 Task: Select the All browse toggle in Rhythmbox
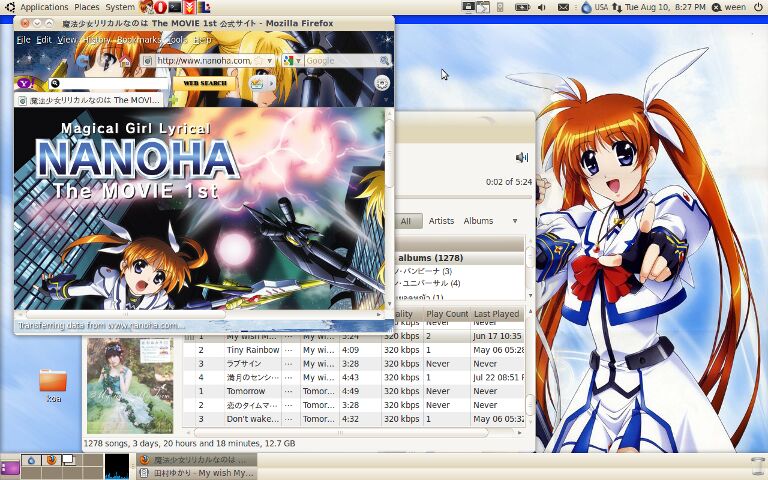(x=406, y=221)
